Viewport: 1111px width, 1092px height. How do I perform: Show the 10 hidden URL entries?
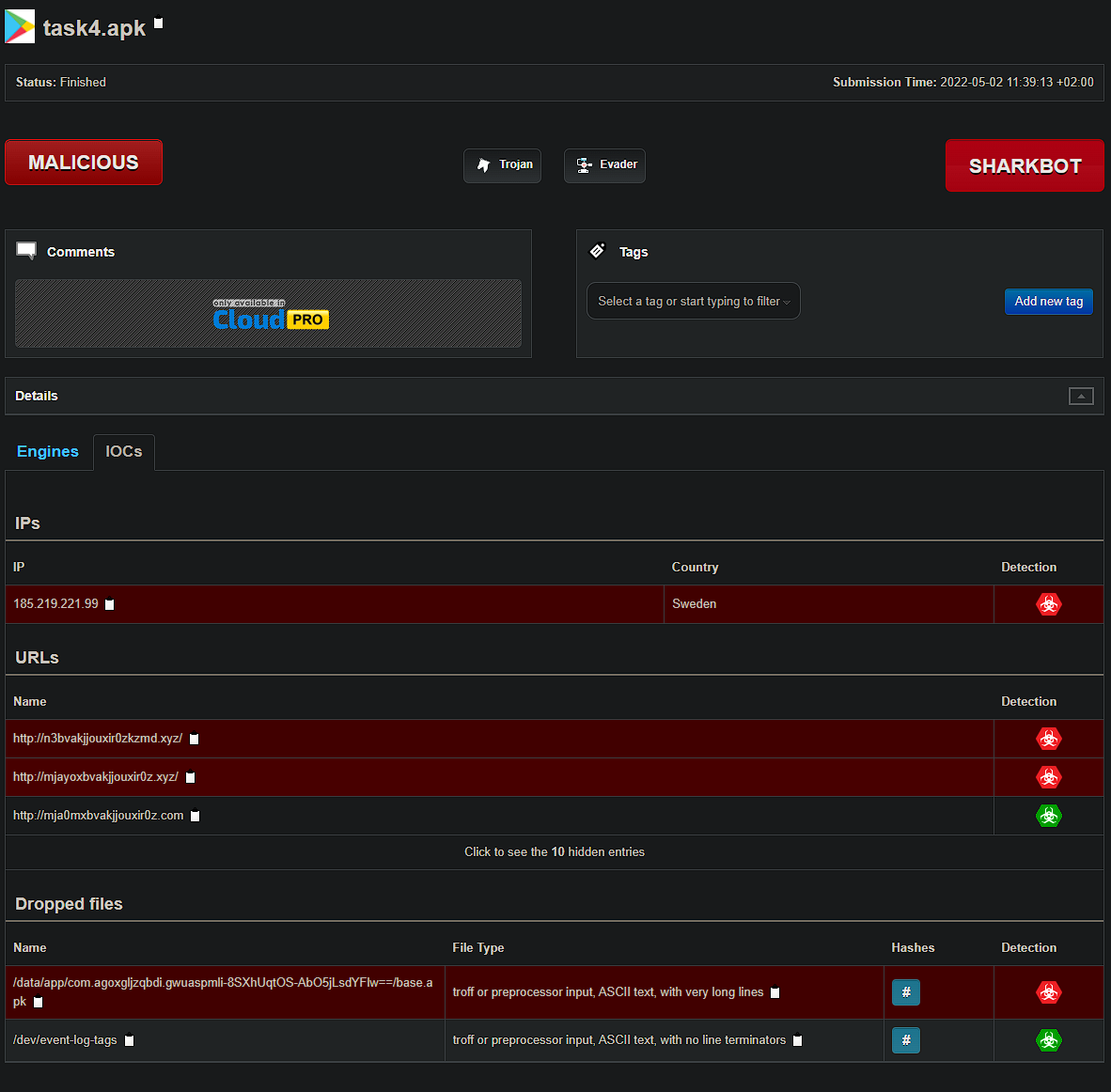tap(554, 851)
